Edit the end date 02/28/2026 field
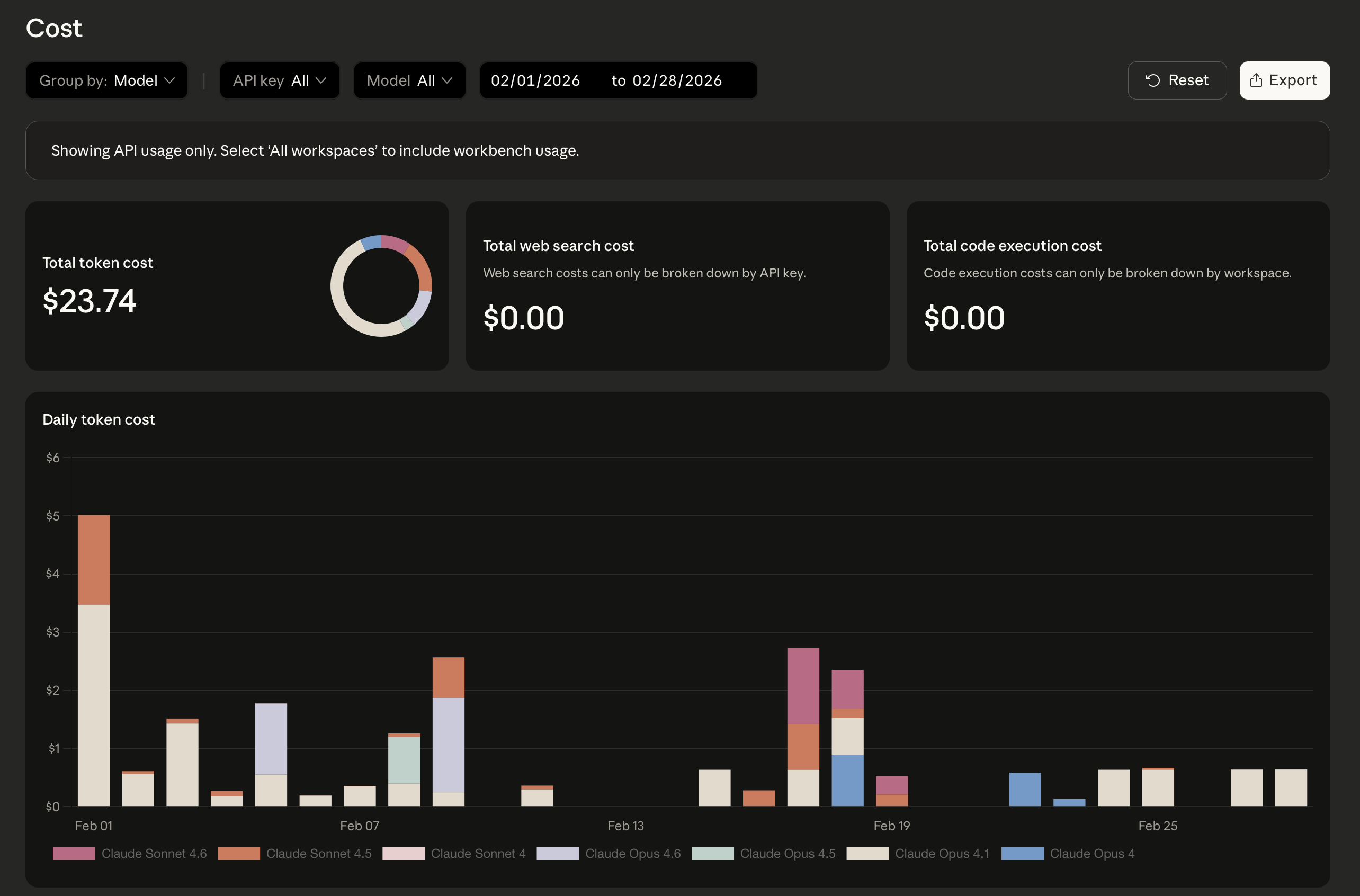Screen dimensions: 1360x896 coord(677,80)
